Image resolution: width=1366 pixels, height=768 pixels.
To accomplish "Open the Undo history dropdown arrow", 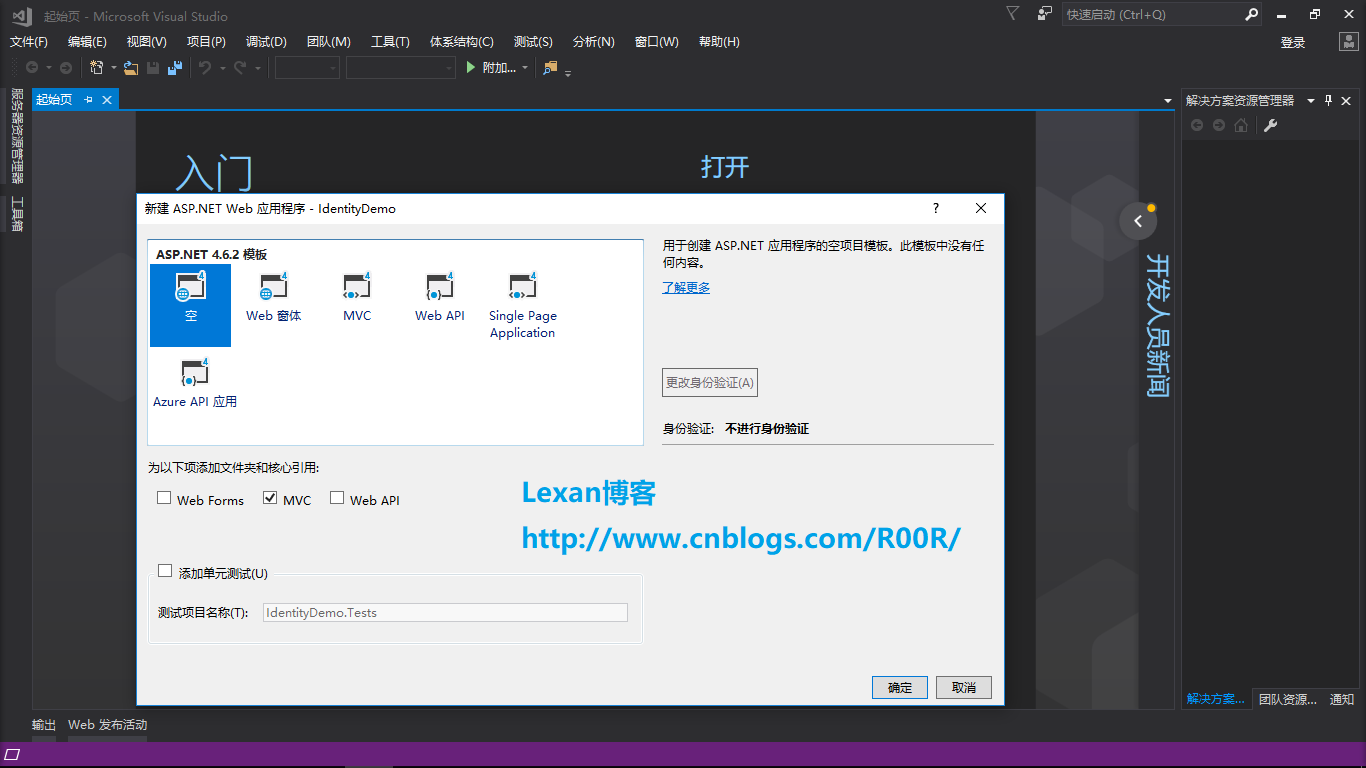I will pos(222,68).
